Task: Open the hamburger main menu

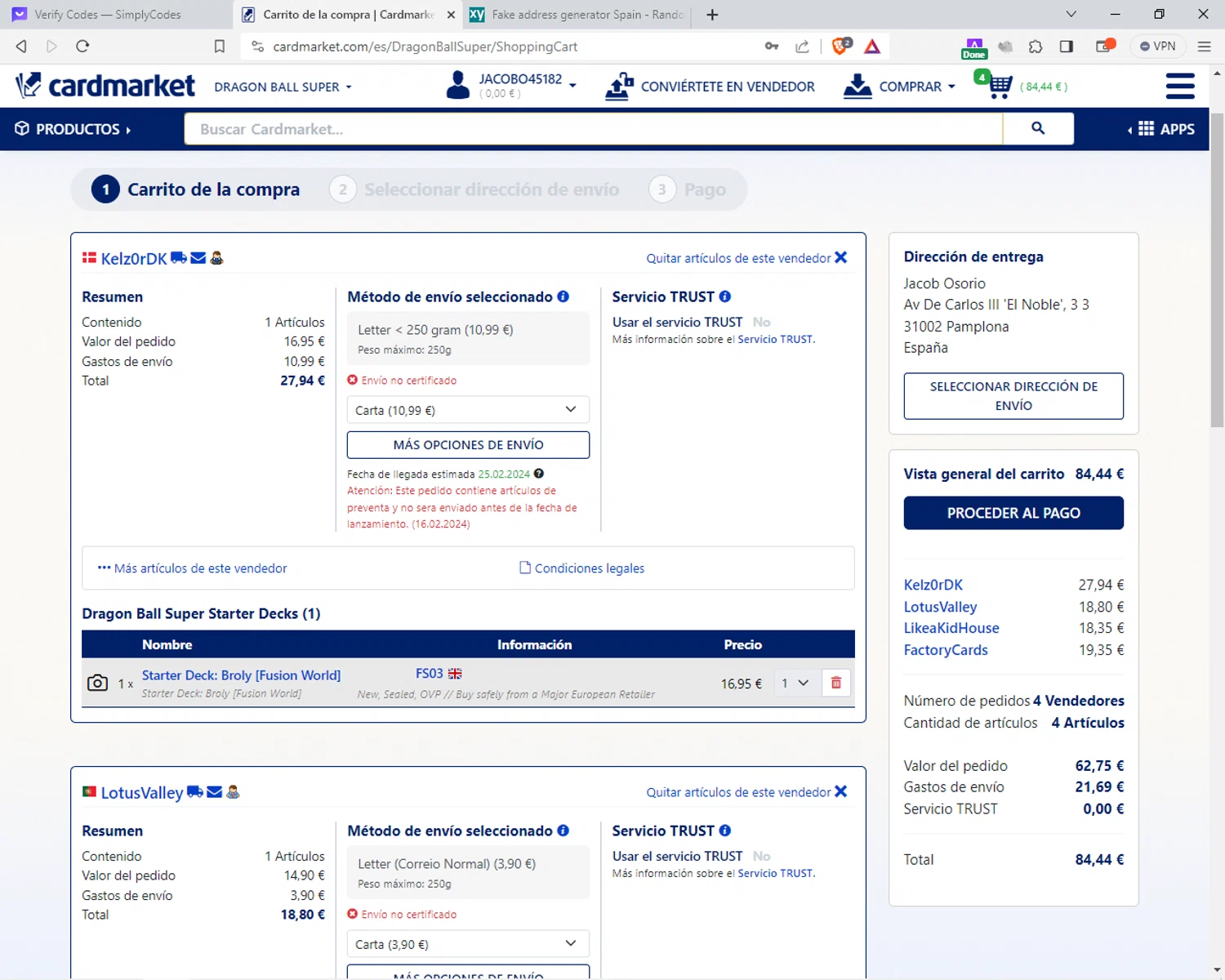Action: coord(1180,86)
